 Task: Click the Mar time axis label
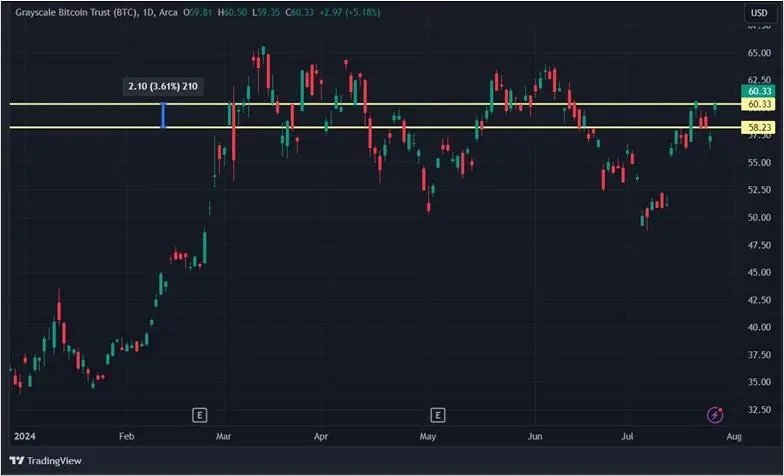224,436
